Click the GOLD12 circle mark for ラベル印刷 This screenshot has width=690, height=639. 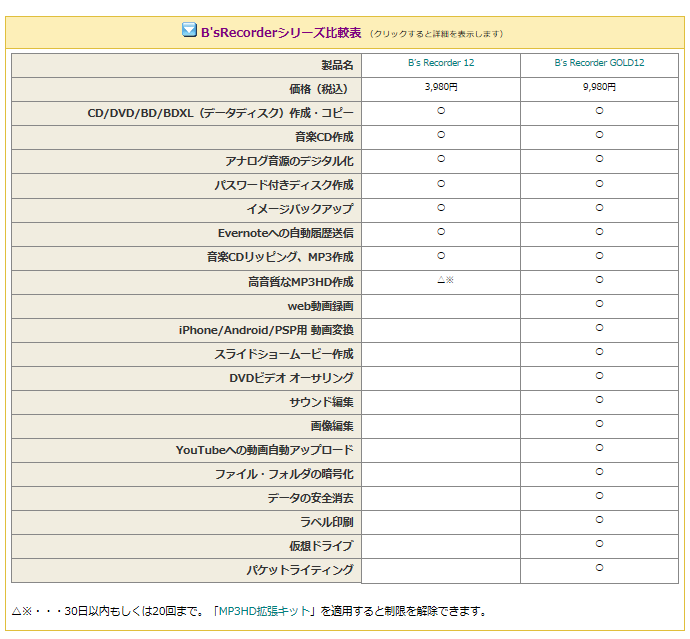click(x=599, y=520)
